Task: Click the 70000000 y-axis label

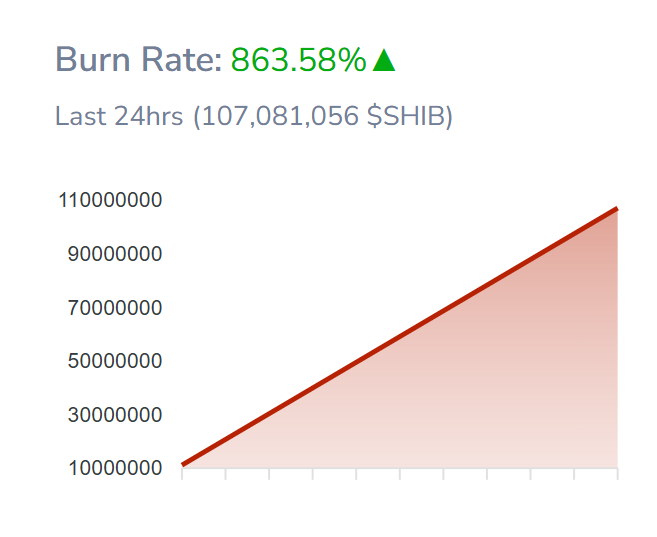Action: (x=115, y=307)
